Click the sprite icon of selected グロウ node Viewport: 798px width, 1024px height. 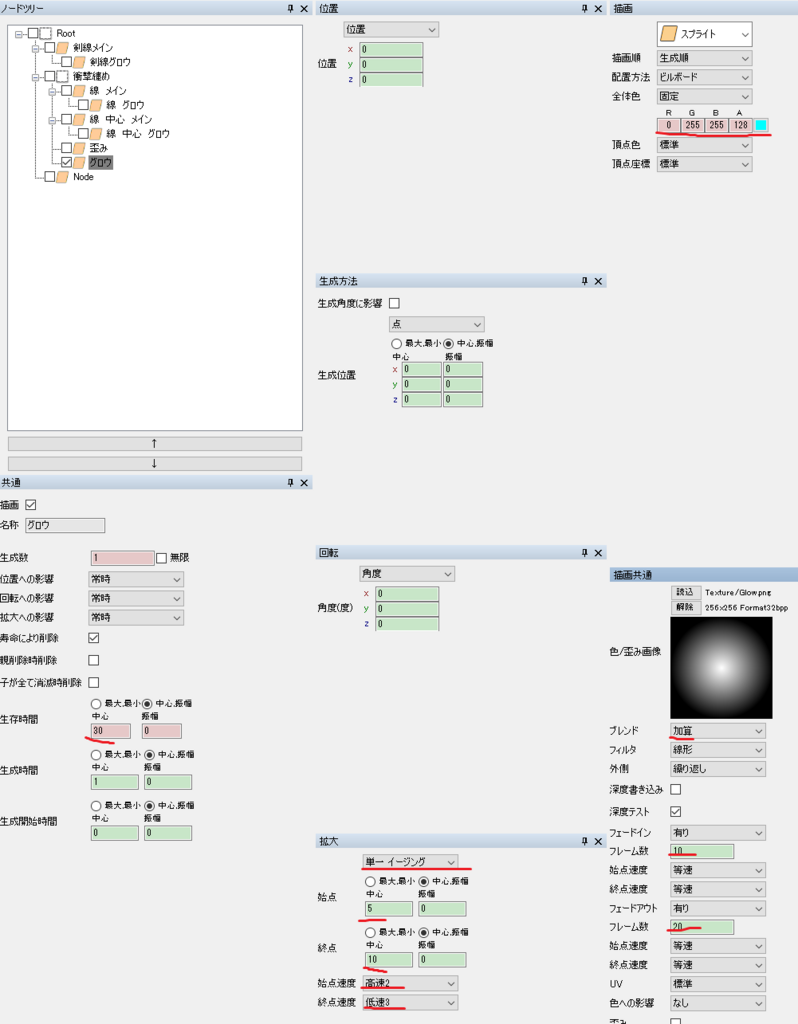80,163
